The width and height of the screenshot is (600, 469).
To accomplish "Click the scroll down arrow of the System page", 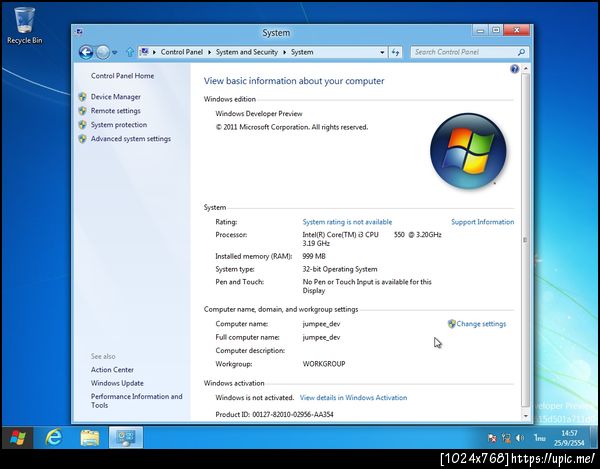I will 525,416.
